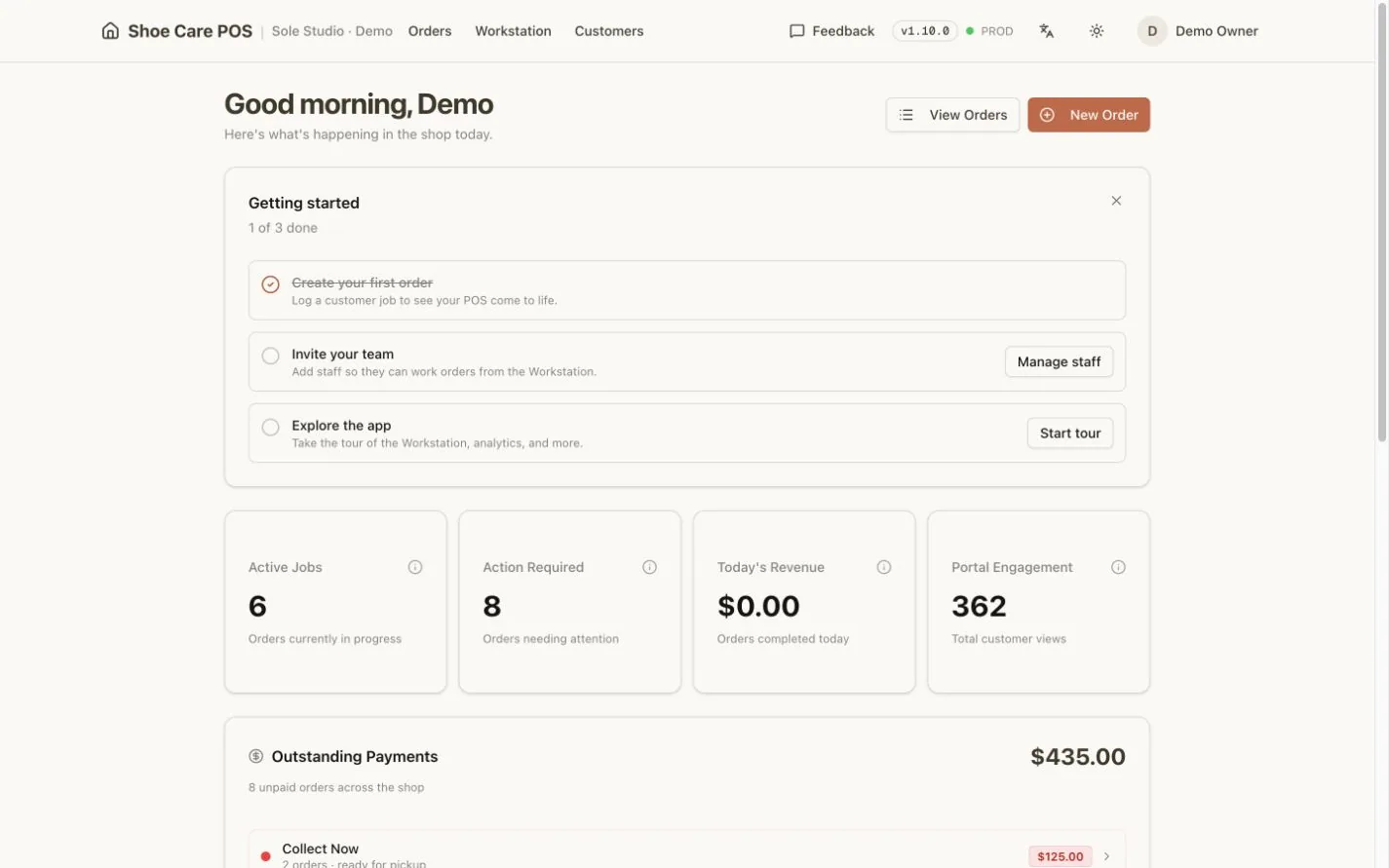Image resolution: width=1389 pixels, height=868 pixels.
Task: Click the Action Required count 8
Action: 492,606
